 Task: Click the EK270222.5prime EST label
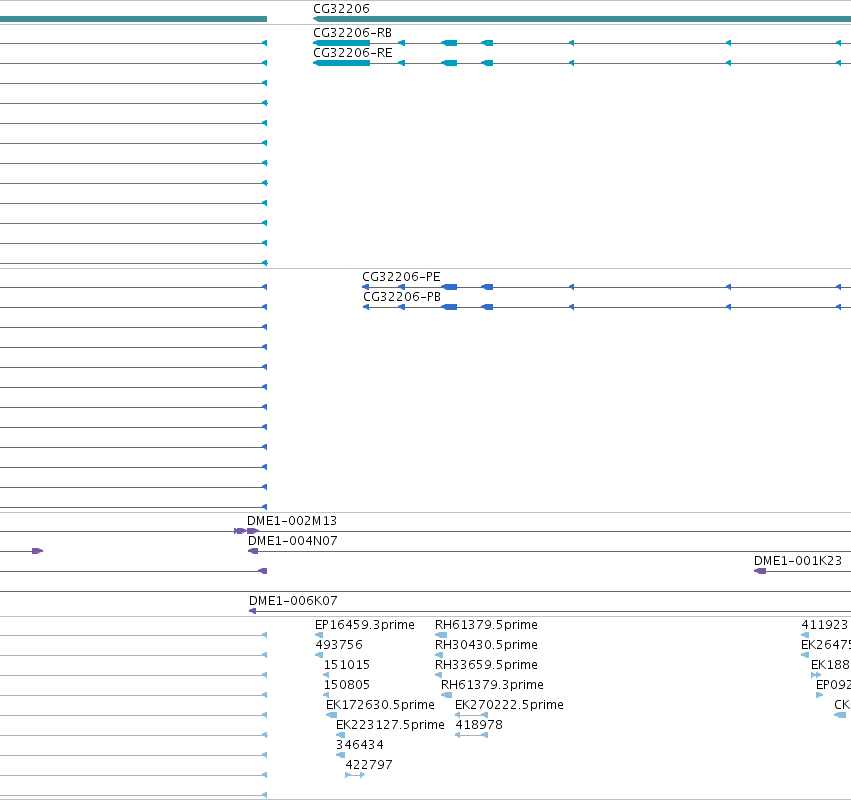[x=509, y=705]
